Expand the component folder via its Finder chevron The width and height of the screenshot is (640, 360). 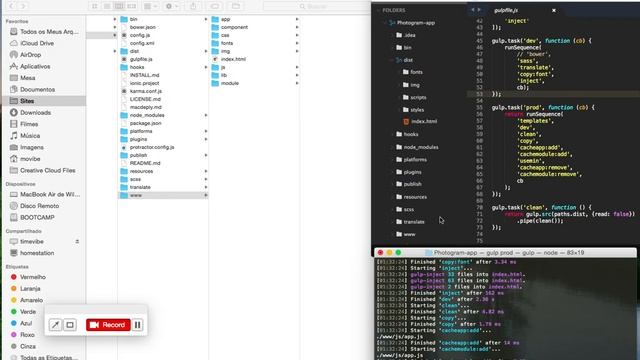click(297, 27)
